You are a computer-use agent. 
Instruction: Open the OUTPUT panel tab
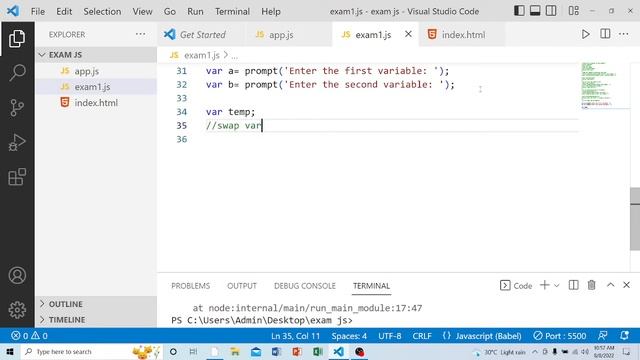(242, 286)
